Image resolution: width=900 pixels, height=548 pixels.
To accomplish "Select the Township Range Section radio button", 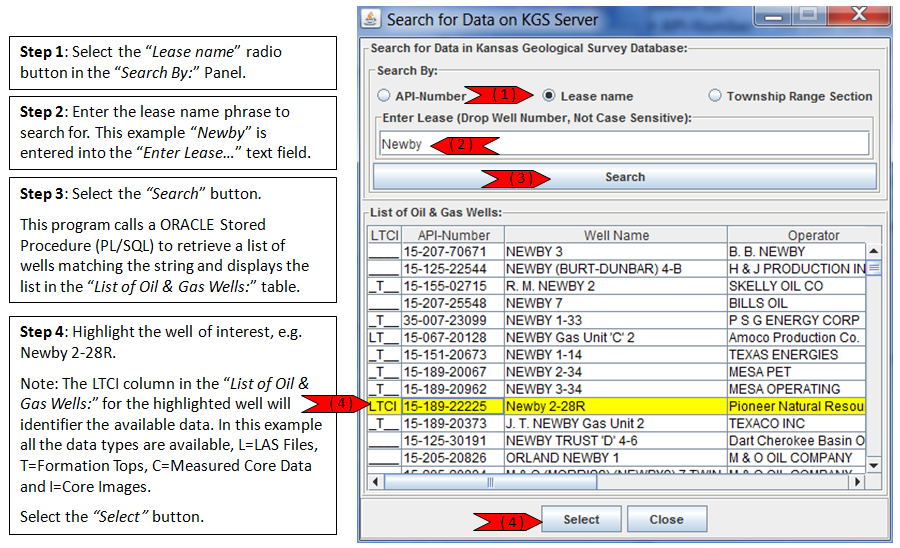I will click(x=715, y=95).
